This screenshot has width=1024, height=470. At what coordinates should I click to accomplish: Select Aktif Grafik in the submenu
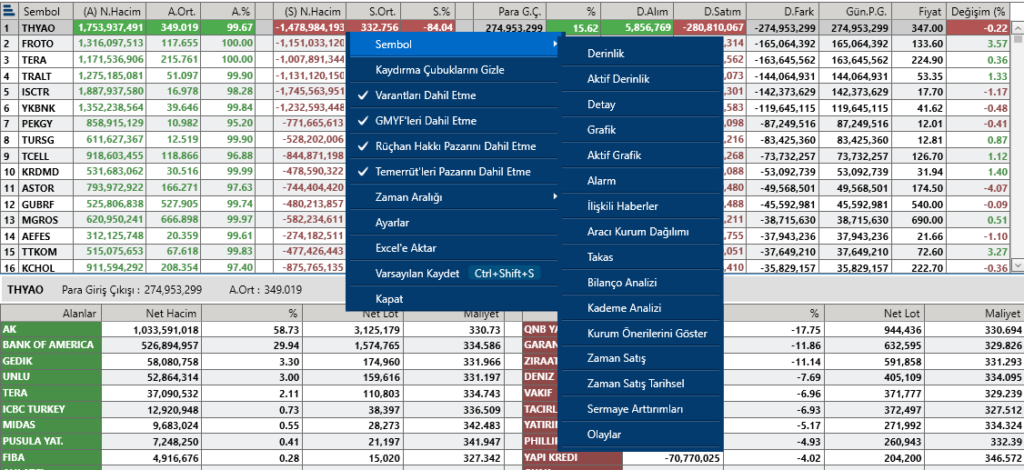pyautogui.click(x=614, y=156)
